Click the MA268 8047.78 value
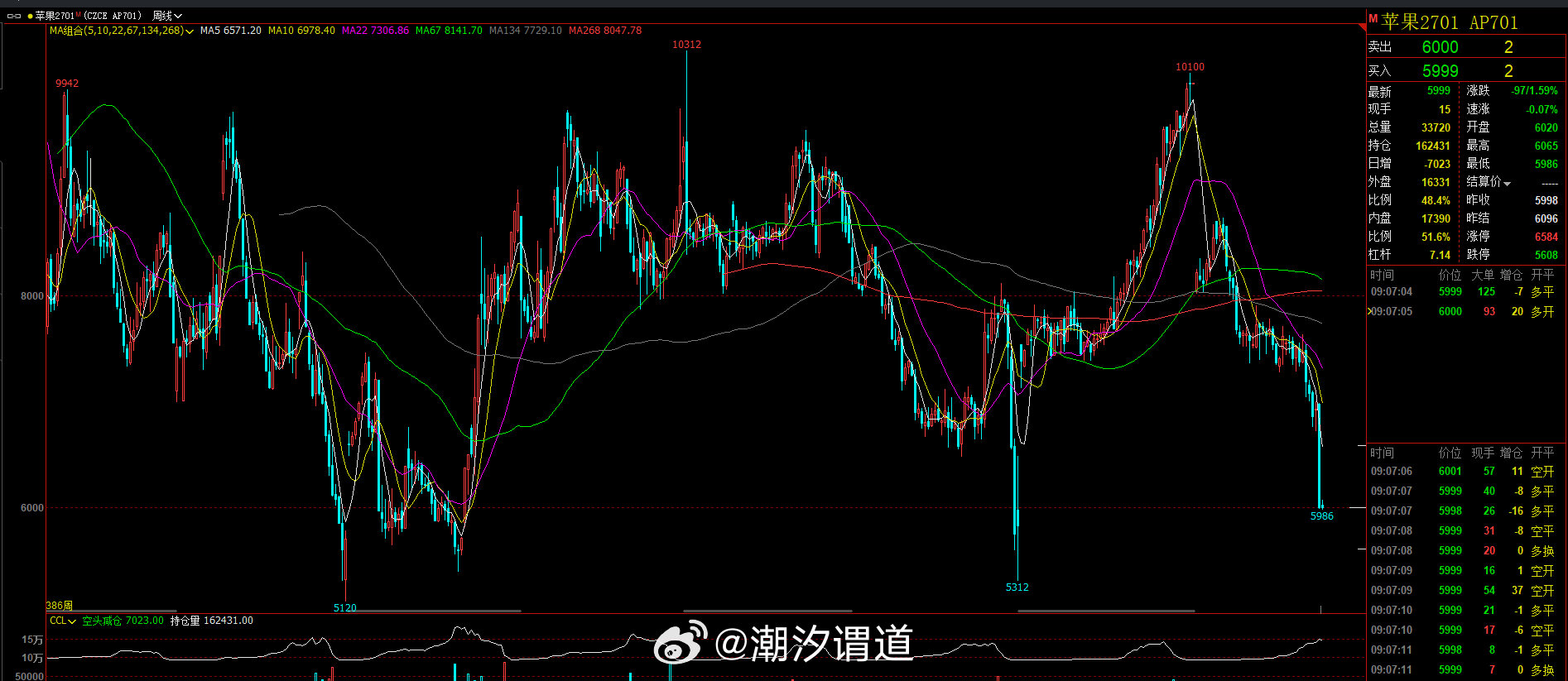The width and height of the screenshot is (1568, 681). (605, 31)
